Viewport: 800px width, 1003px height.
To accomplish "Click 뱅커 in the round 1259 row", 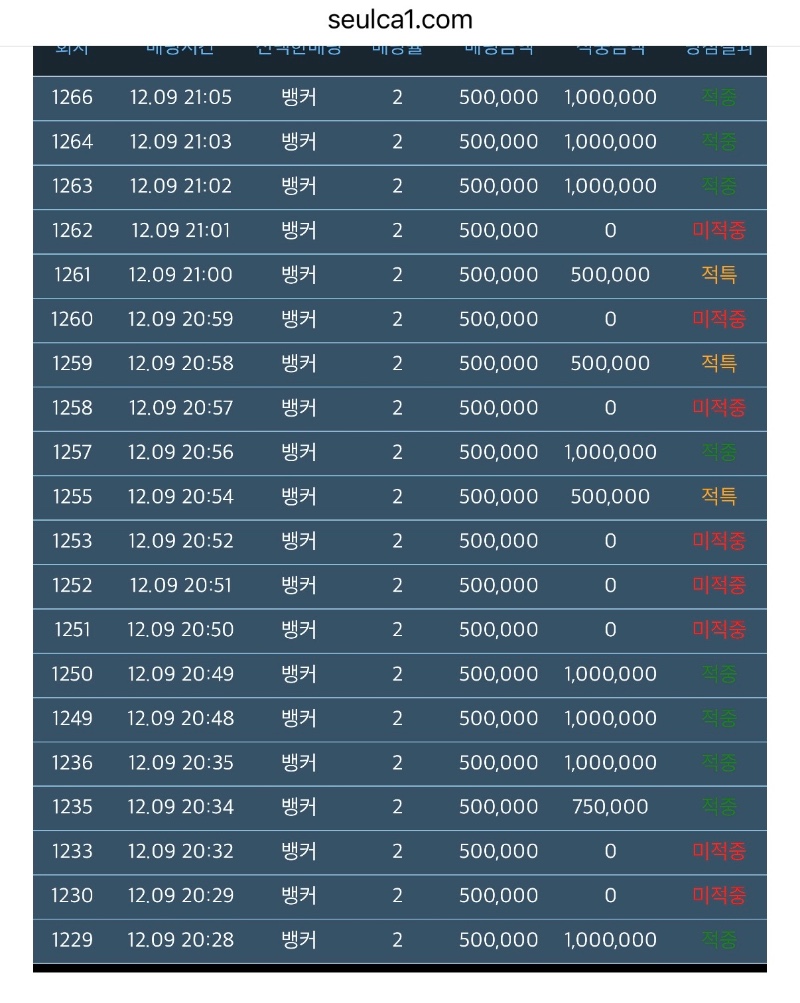I will [299, 364].
